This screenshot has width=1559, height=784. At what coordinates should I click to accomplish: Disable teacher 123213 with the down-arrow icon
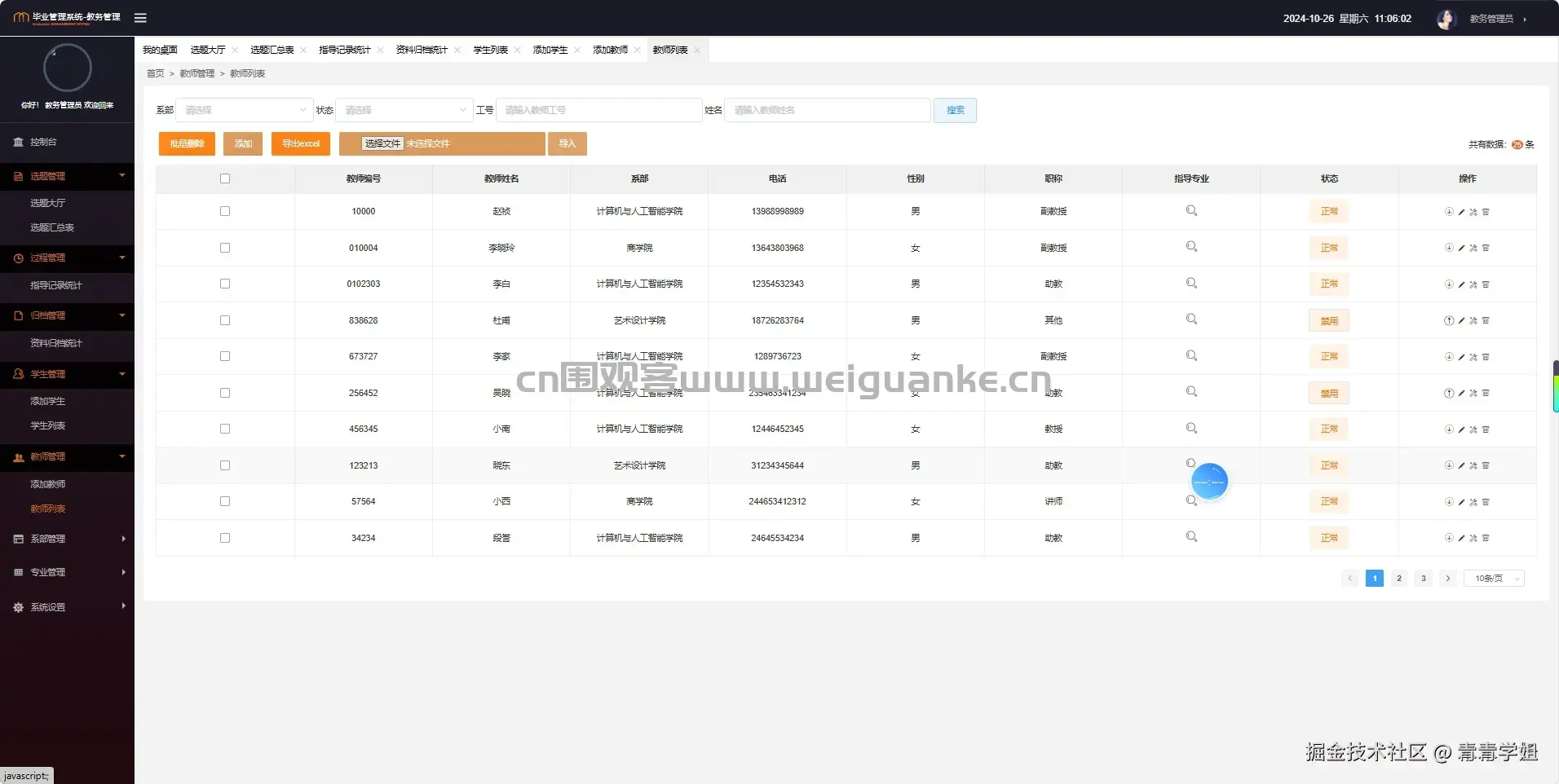point(1449,465)
